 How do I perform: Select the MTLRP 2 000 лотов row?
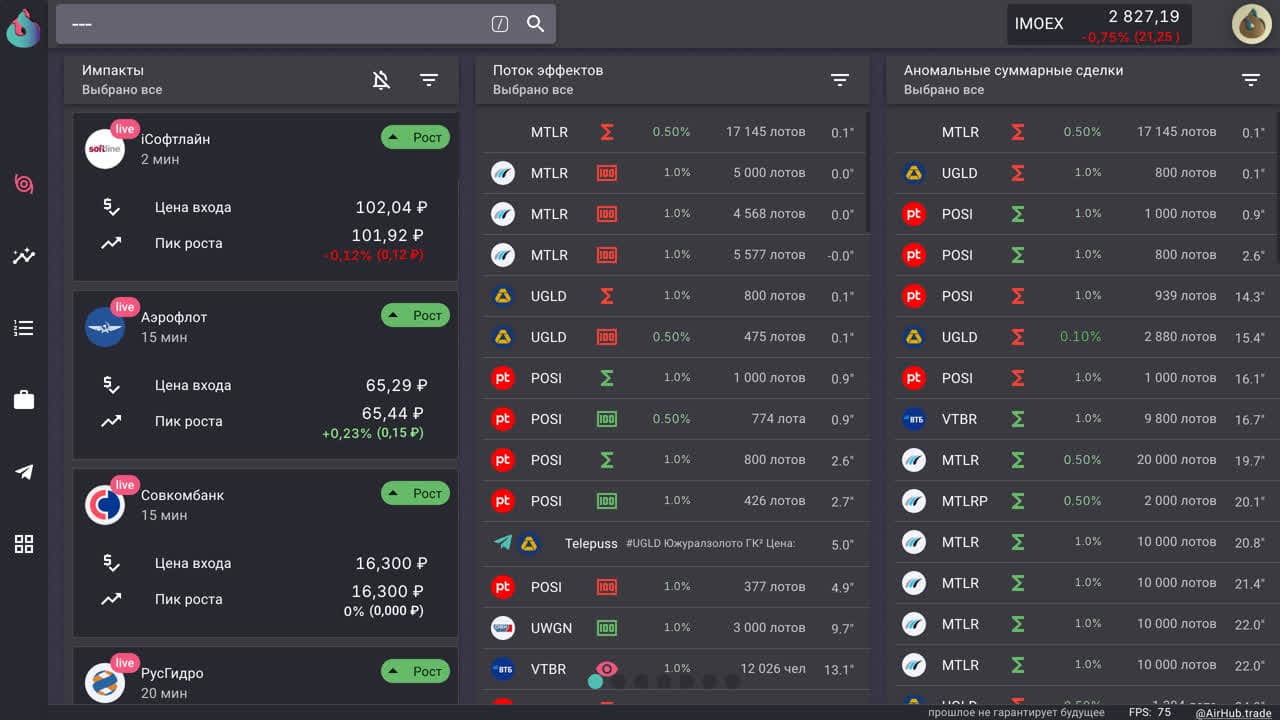[1084, 501]
